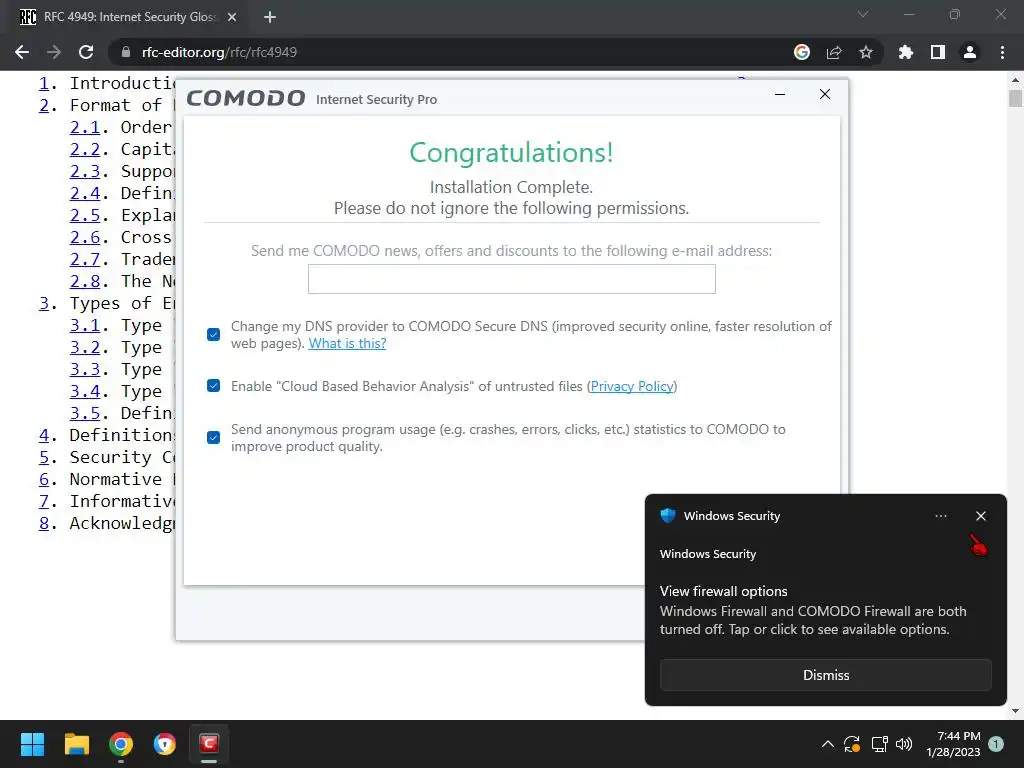This screenshot has height=768, width=1024.
Task: Open Comodo Dragon browser taskbar icon
Action: (x=165, y=744)
